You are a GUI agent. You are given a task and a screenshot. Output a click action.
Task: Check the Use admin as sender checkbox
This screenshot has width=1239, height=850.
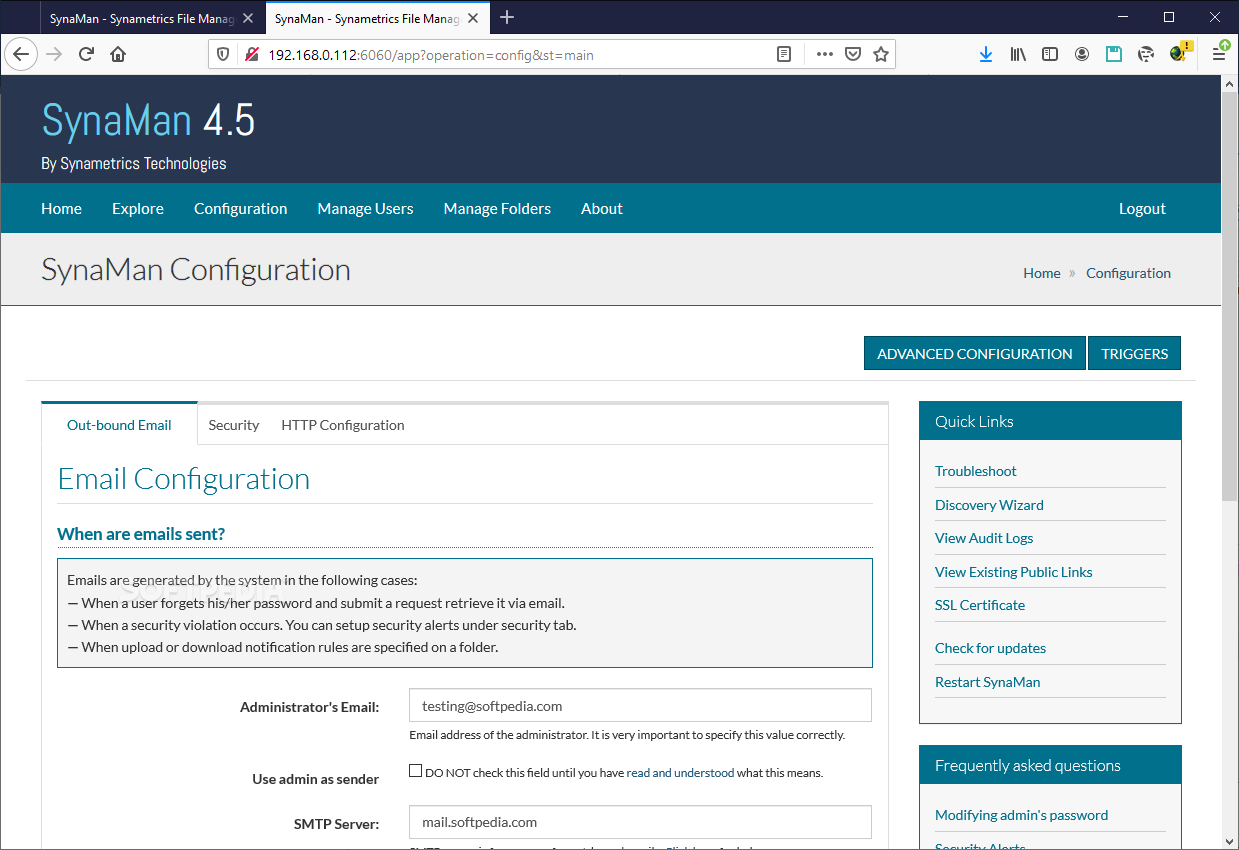click(415, 771)
